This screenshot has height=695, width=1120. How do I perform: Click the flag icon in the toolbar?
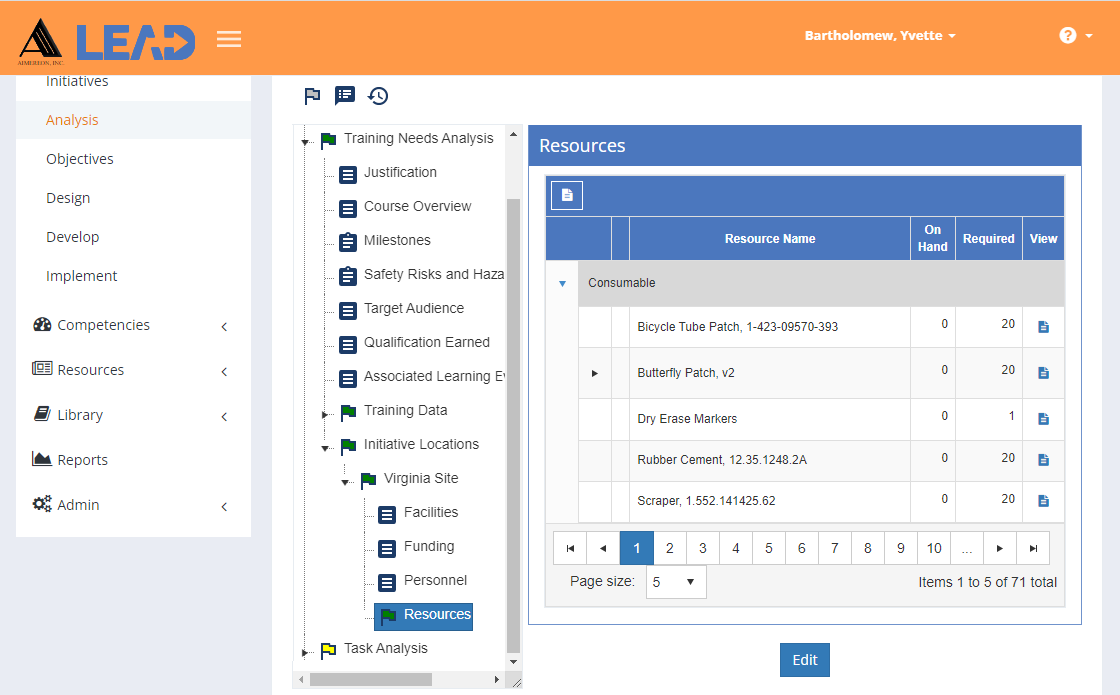[x=312, y=96]
